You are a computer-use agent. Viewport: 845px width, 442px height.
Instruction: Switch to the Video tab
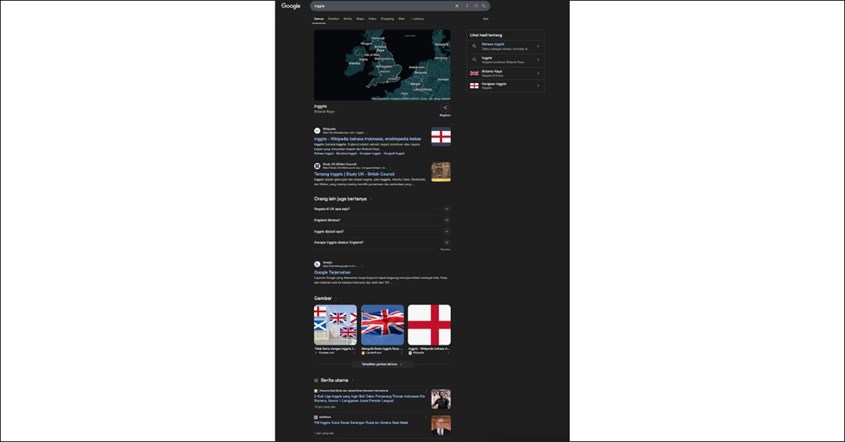372,19
